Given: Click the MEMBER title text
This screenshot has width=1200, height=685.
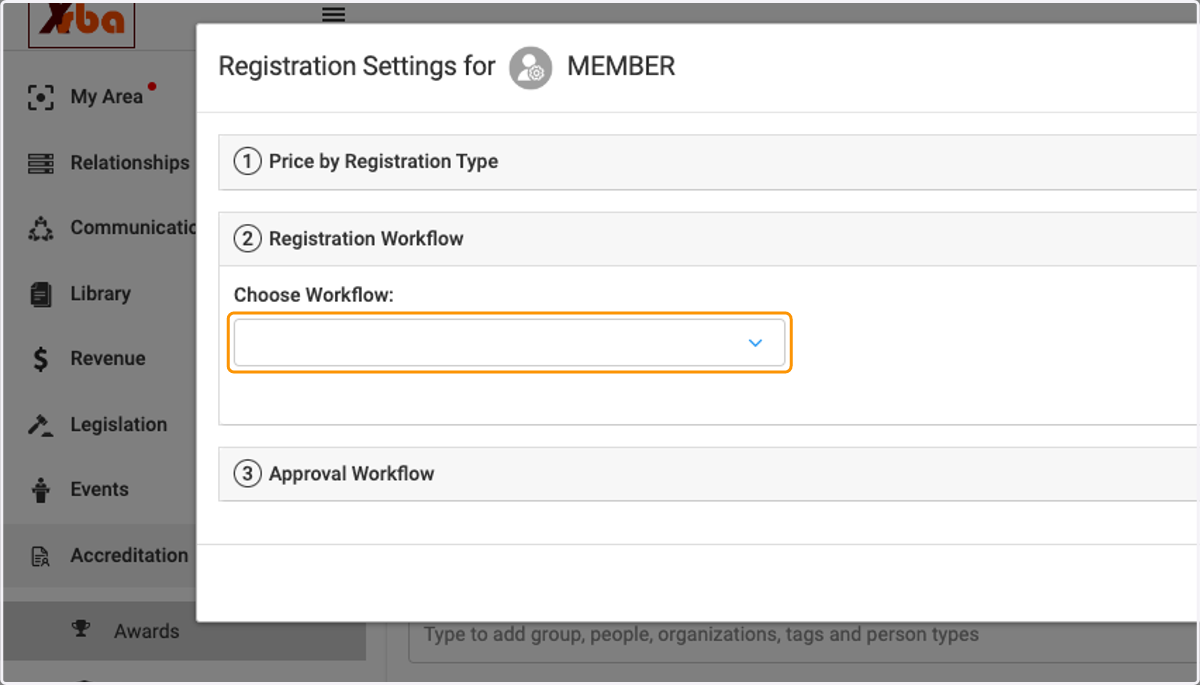Looking at the screenshot, I should (621, 67).
